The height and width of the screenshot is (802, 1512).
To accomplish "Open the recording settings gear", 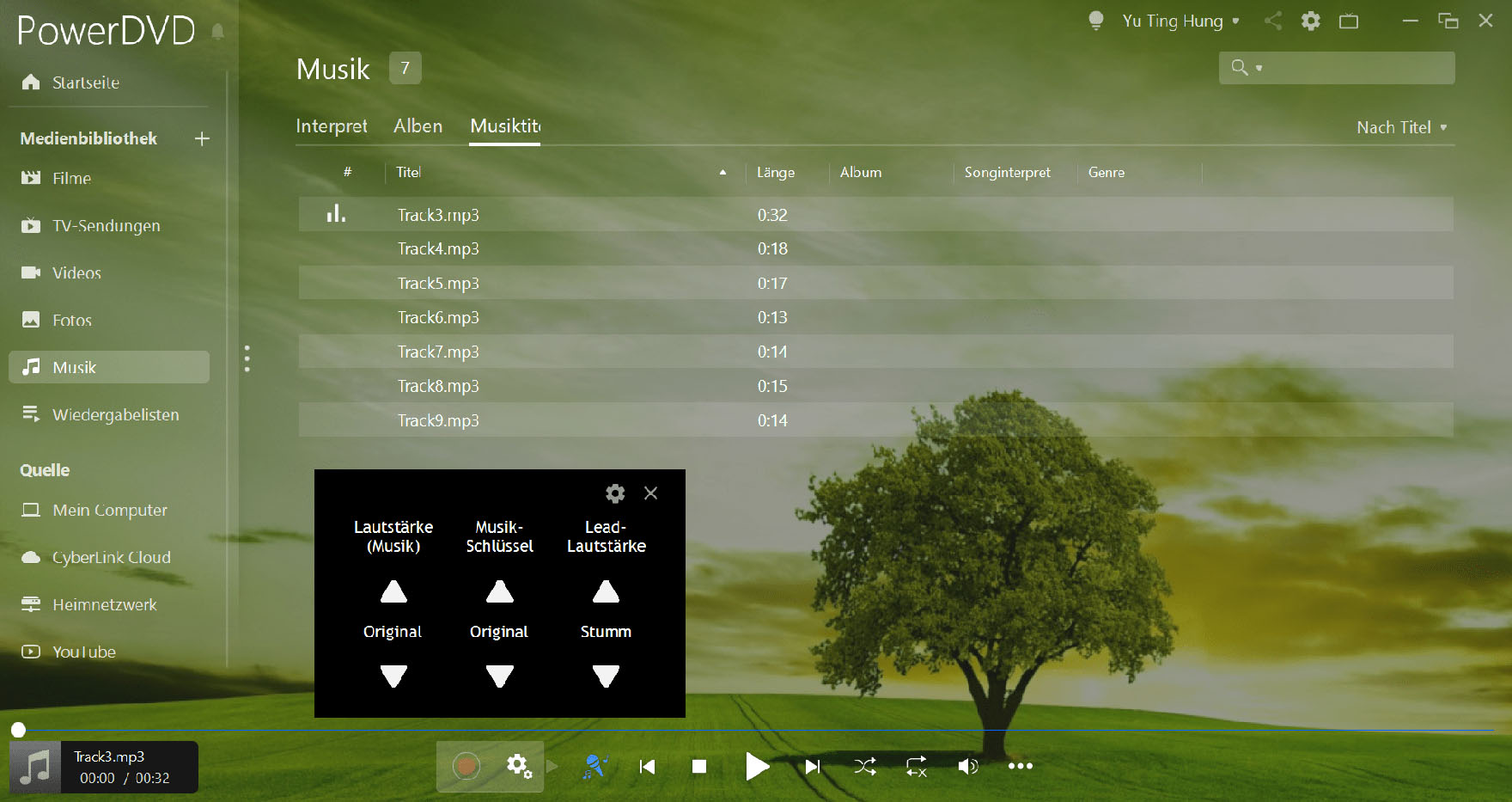I will pos(519,766).
